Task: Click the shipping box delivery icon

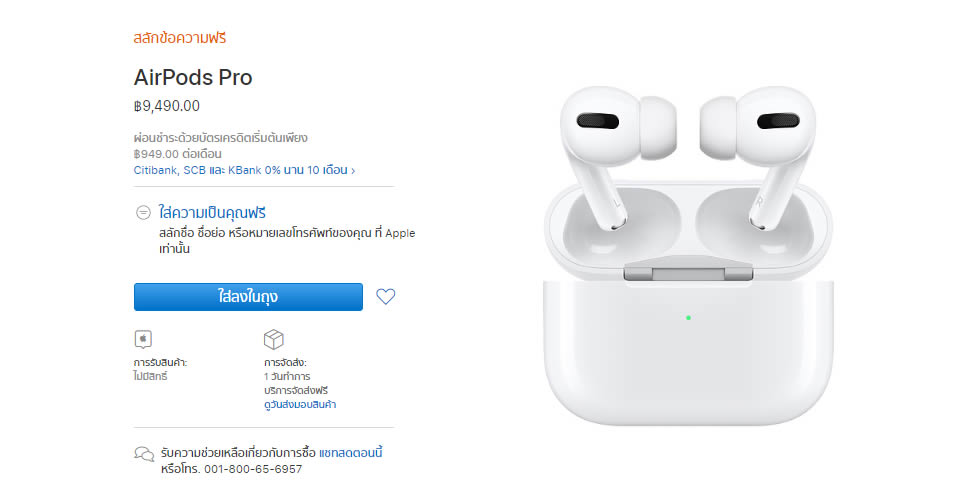Action: (273, 339)
